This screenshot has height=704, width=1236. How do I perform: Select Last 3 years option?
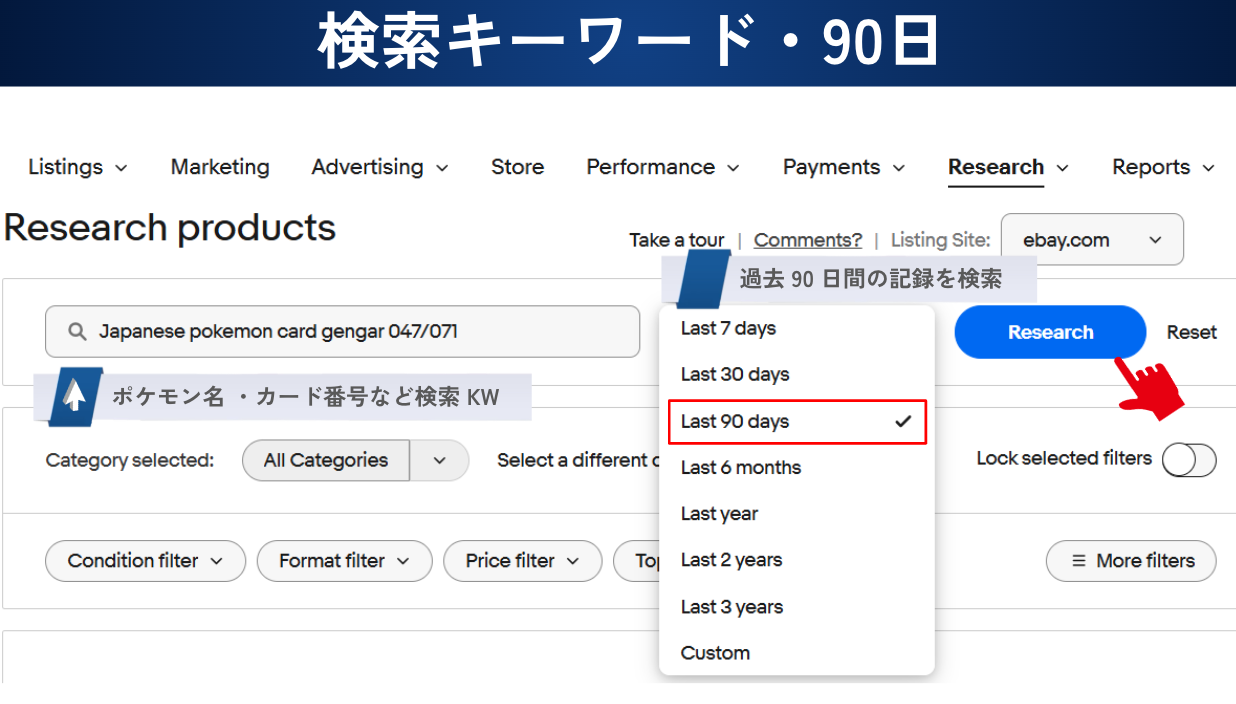[797, 606]
